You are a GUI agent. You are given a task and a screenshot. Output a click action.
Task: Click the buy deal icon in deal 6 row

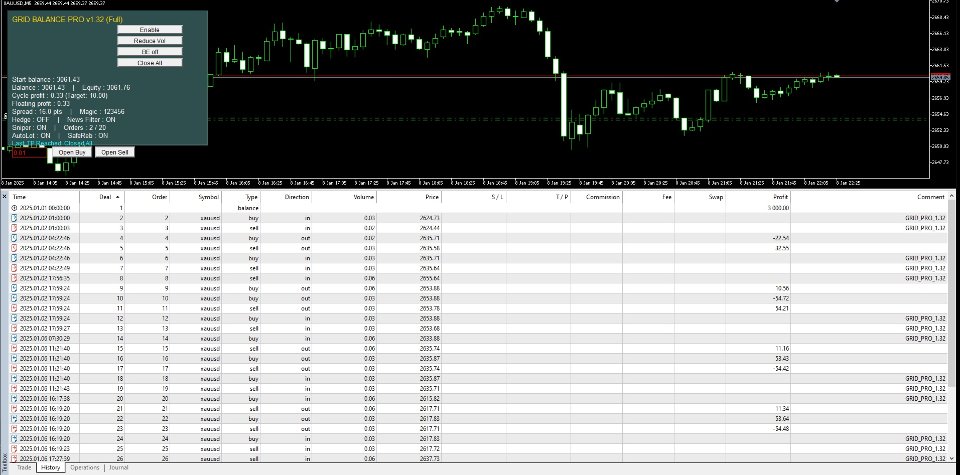15,258
